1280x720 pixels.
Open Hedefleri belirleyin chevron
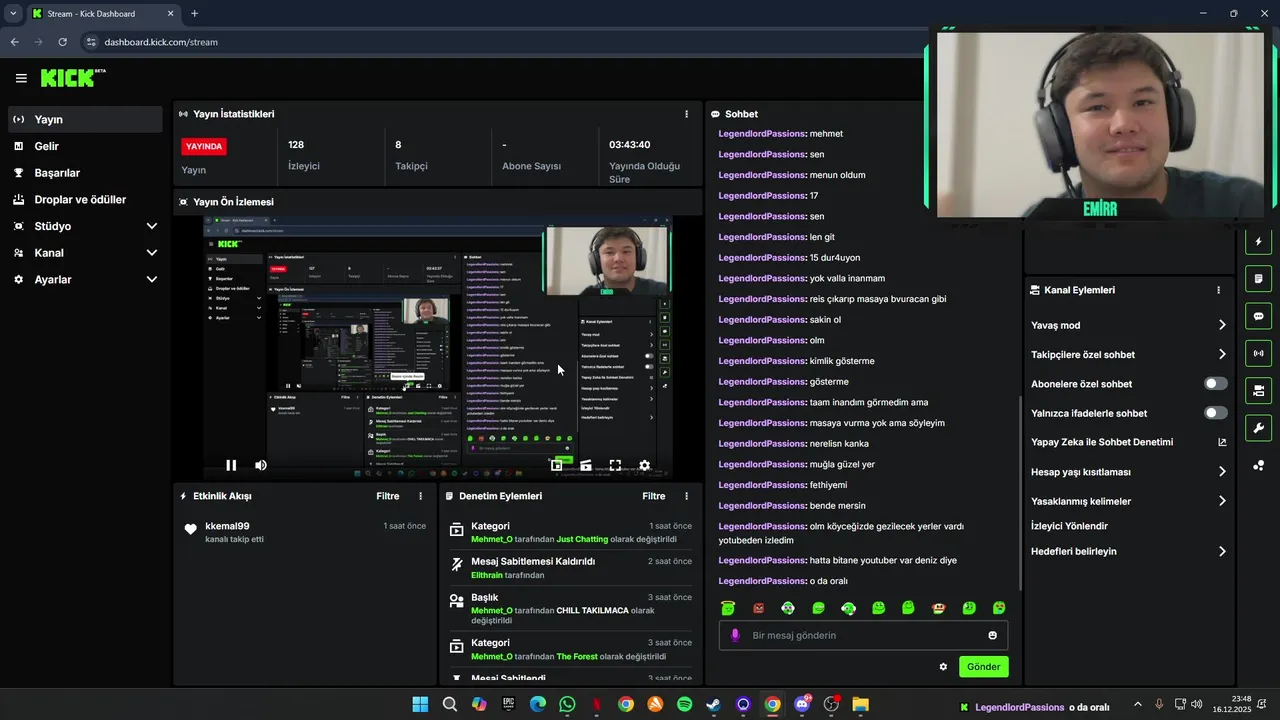[x=1222, y=551]
